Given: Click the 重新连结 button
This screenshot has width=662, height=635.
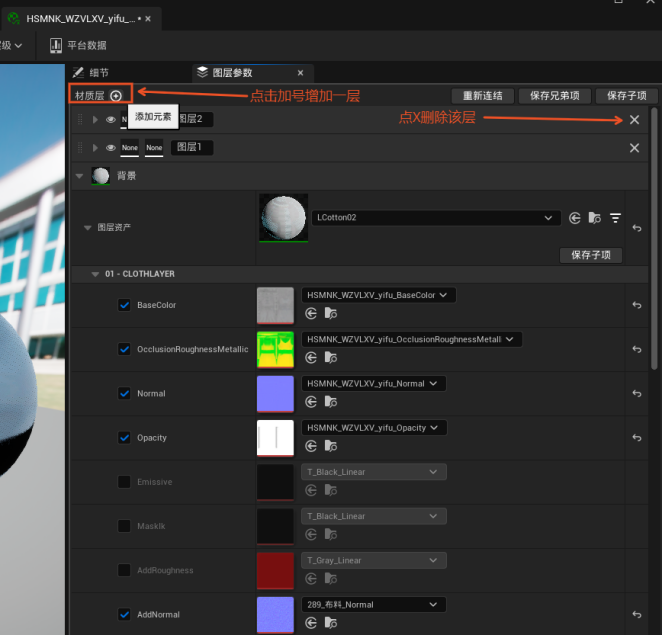Looking at the screenshot, I should [483, 96].
